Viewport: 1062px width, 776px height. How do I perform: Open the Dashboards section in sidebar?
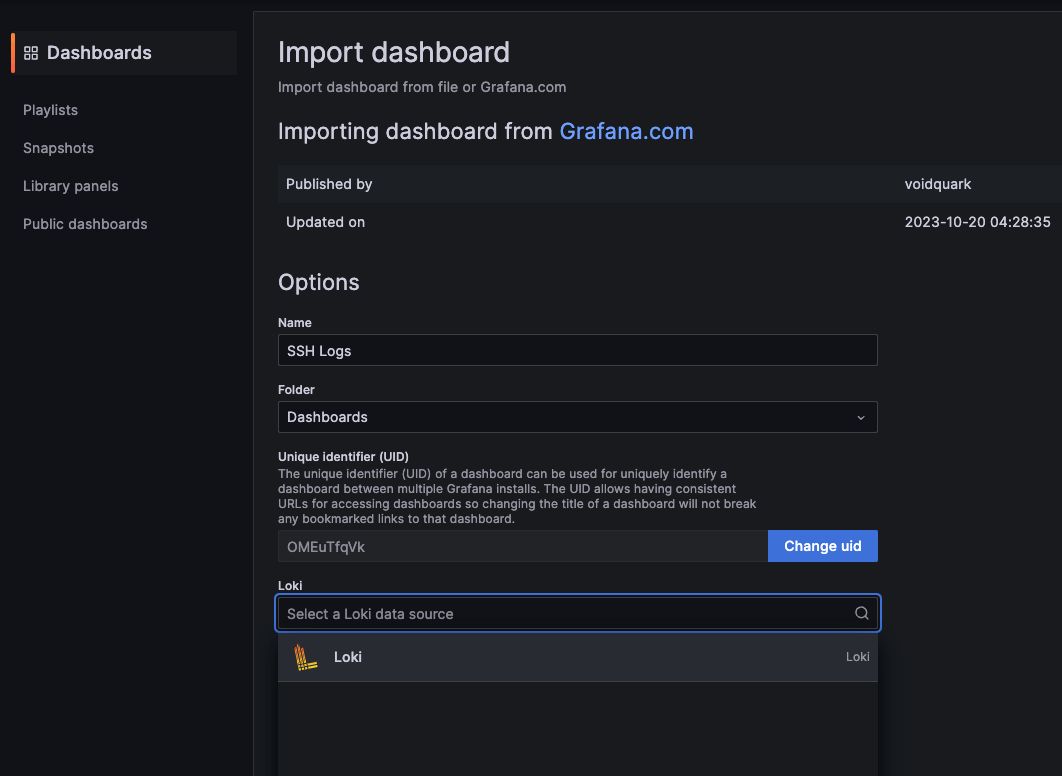click(x=125, y=53)
